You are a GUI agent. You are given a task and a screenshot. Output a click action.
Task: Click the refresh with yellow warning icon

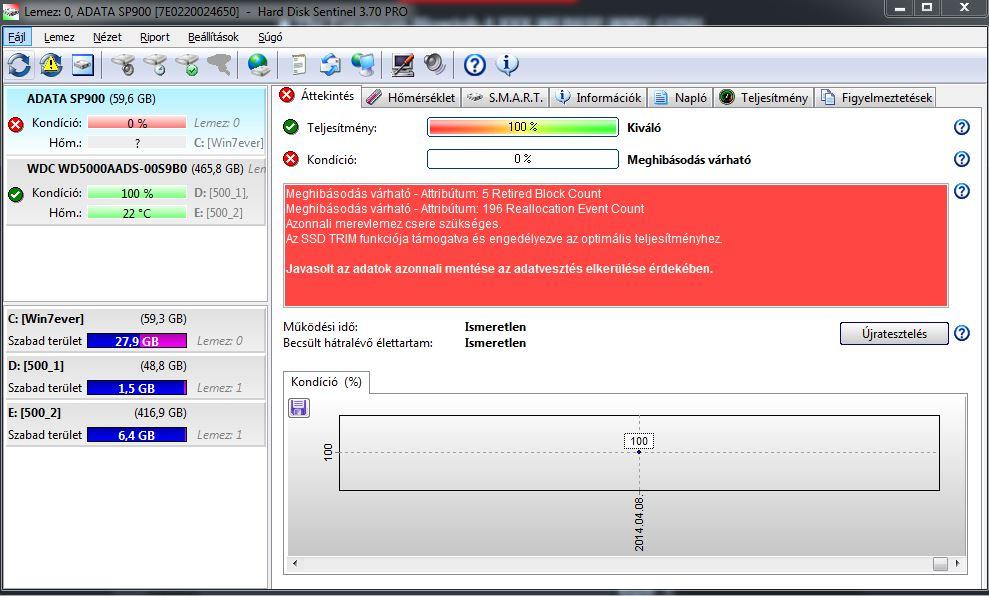tap(51, 64)
